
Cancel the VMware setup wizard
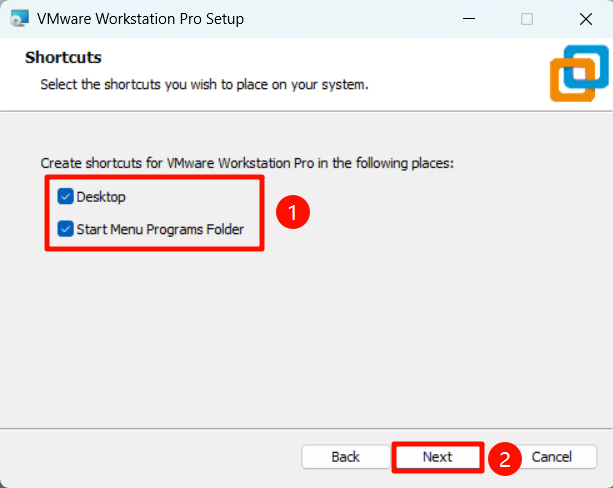551,457
